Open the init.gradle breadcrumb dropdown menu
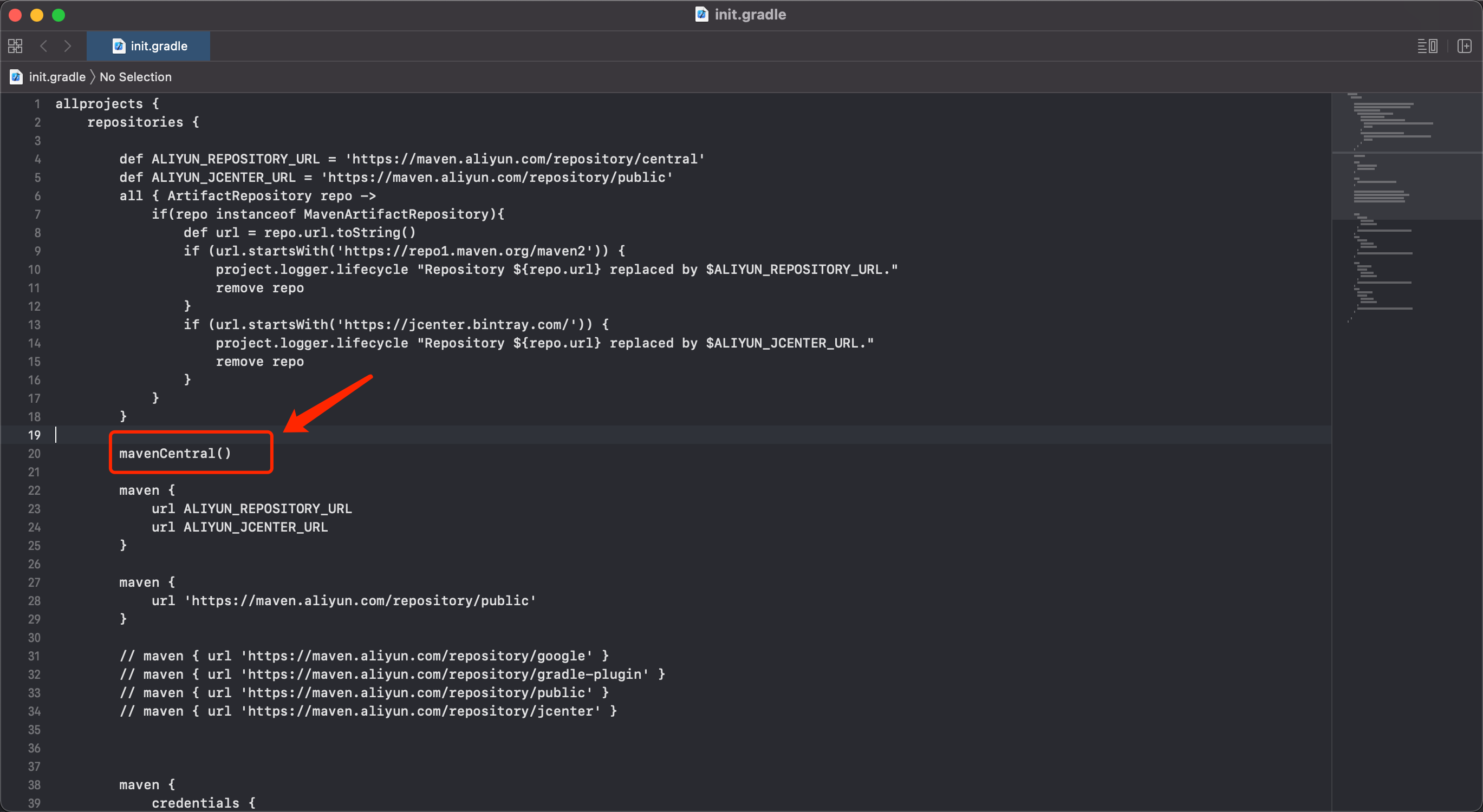This screenshot has height=812, width=1483. point(56,76)
